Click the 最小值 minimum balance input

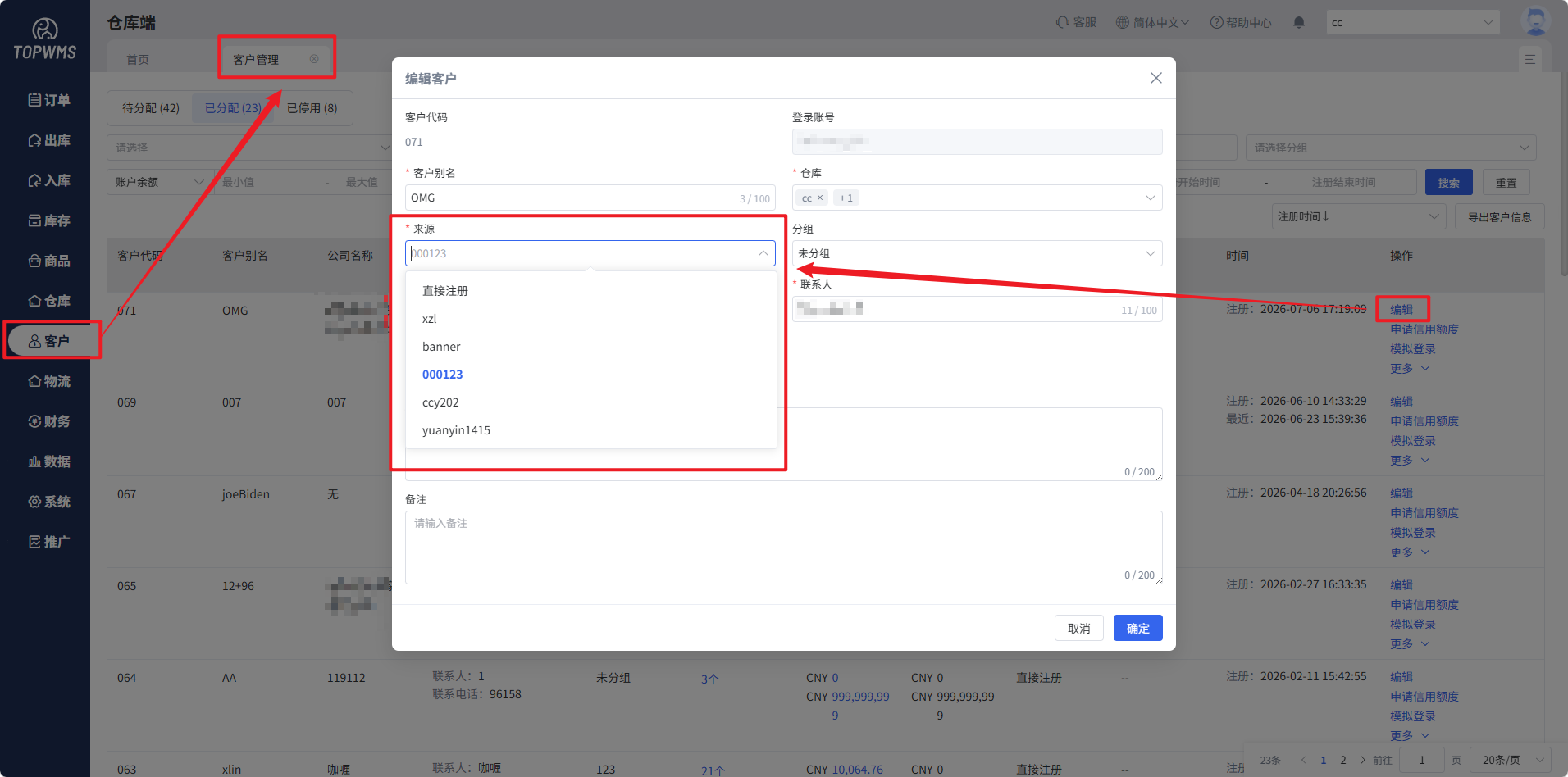(x=267, y=182)
